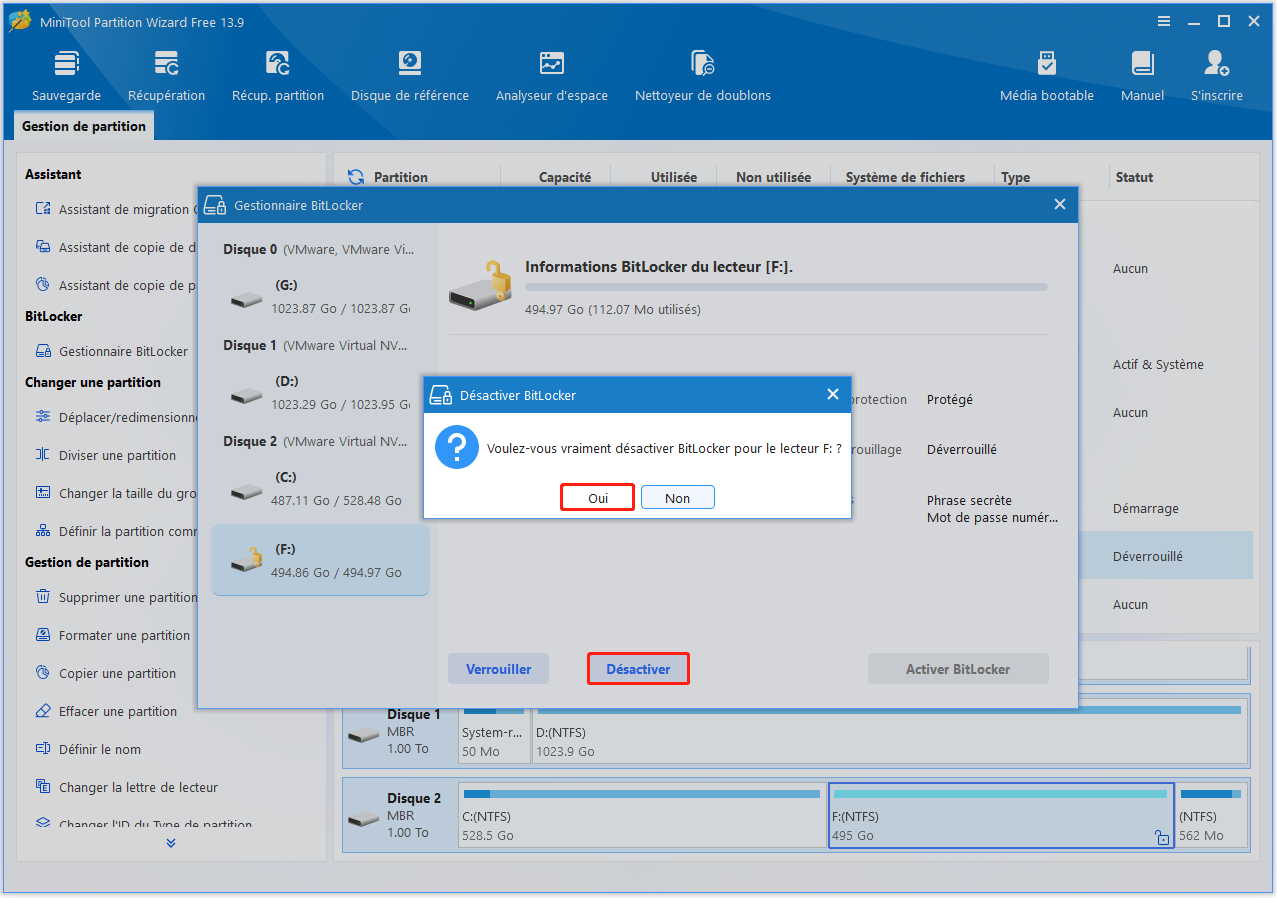This screenshot has height=898, width=1277.
Task: Select drive (C:) in BitLocker manager
Action: click(x=320, y=489)
